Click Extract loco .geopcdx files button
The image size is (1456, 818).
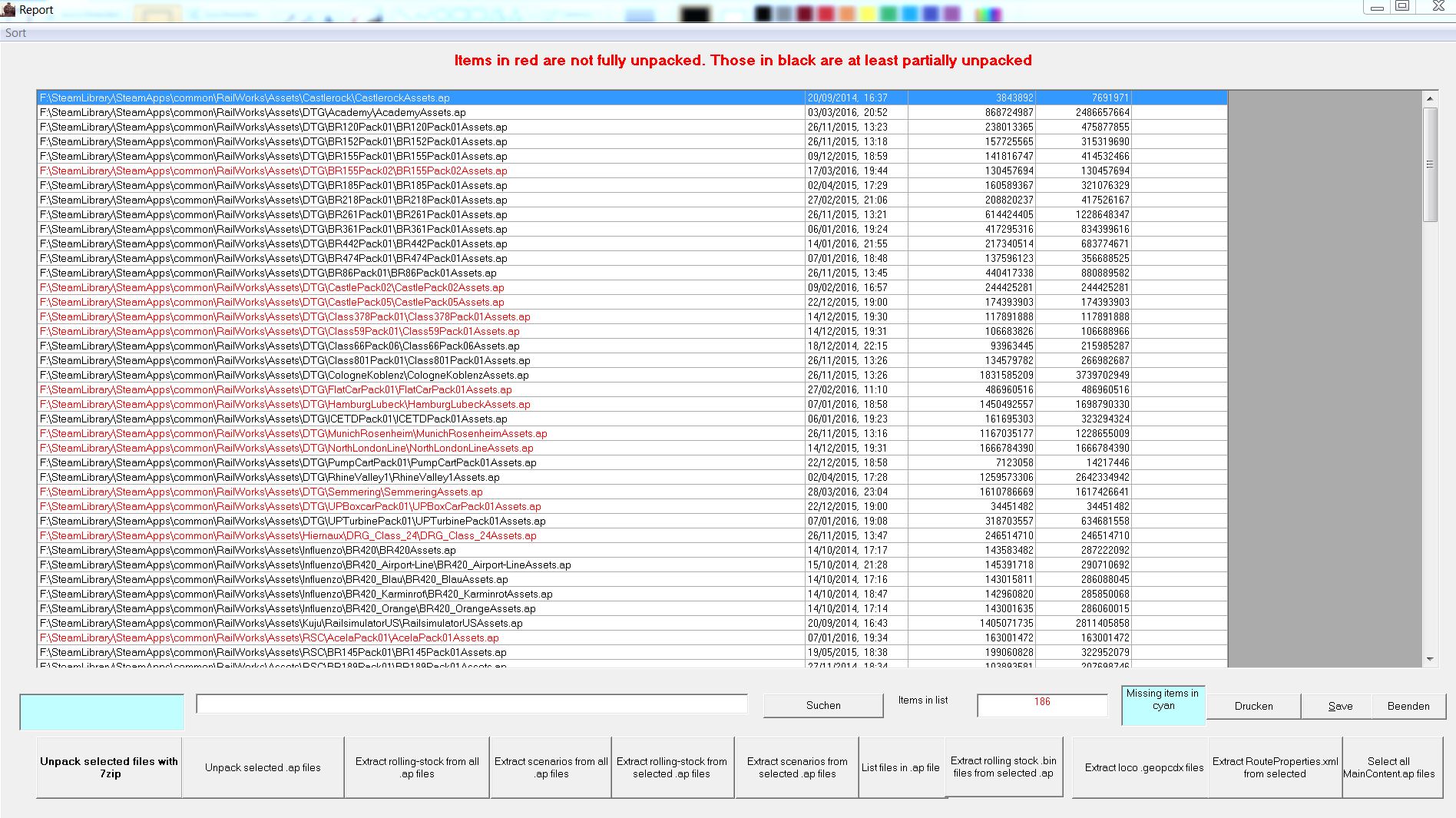[x=1143, y=767]
